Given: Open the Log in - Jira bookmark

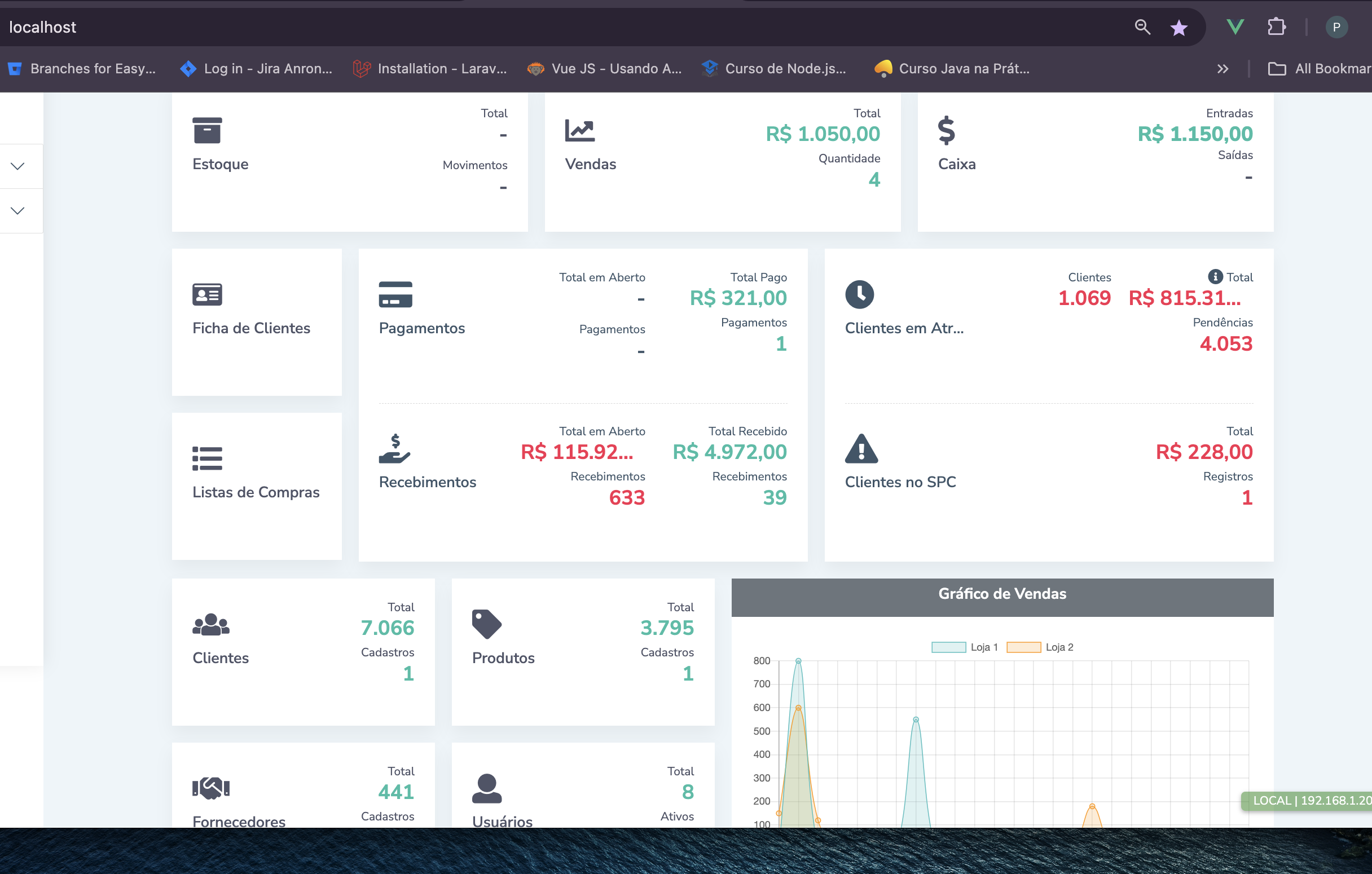Looking at the screenshot, I should pyautogui.click(x=256, y=69).
